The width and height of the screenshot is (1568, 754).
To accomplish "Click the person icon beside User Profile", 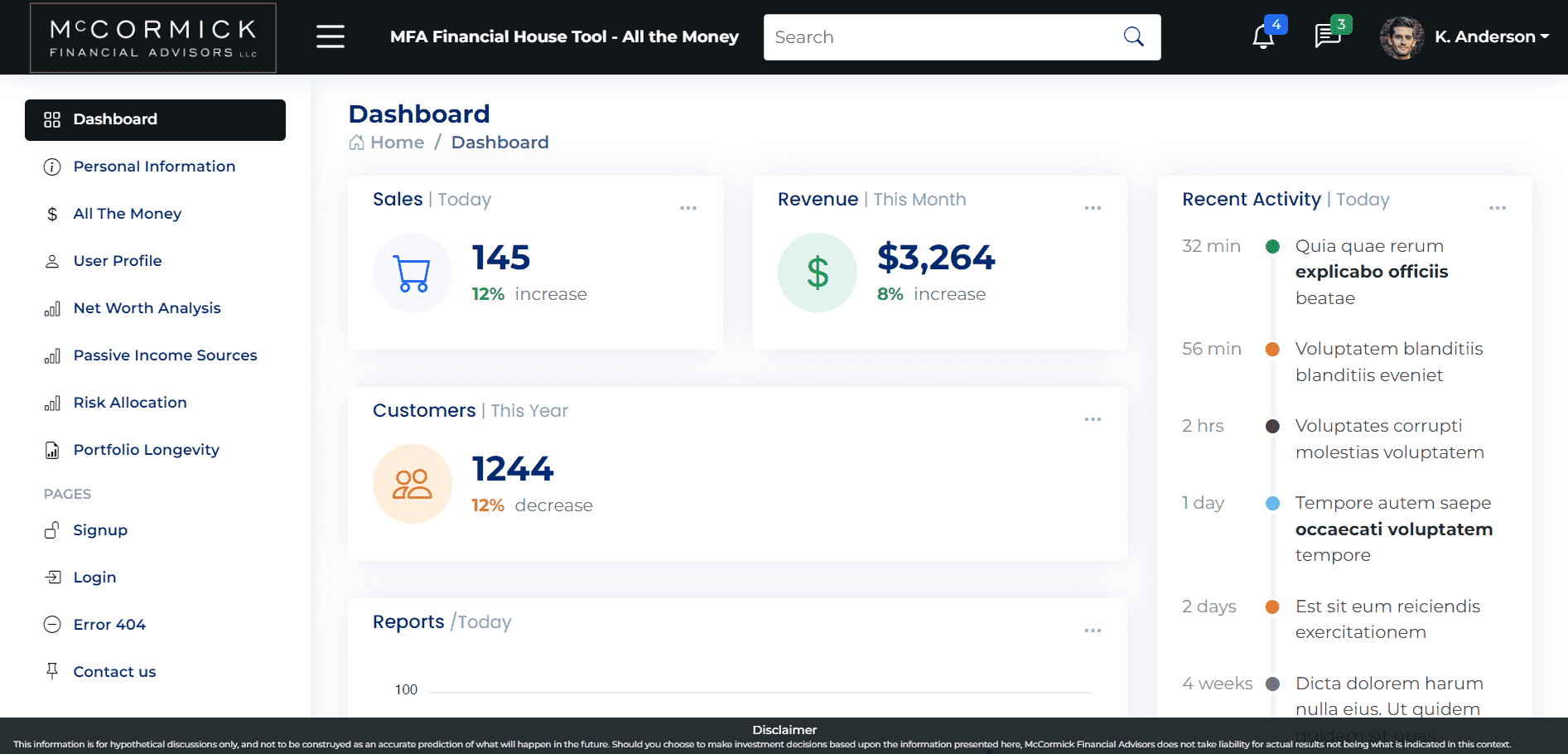I will coord(52,261).
